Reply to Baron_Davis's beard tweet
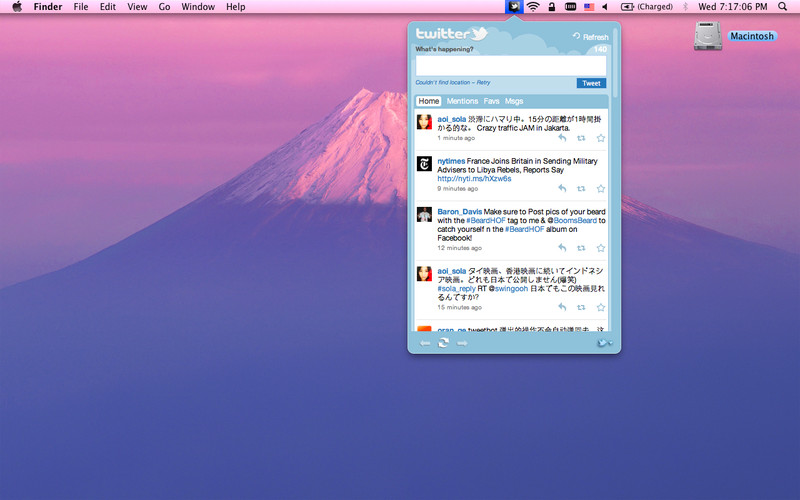800x500 pixels. point(562,247)
